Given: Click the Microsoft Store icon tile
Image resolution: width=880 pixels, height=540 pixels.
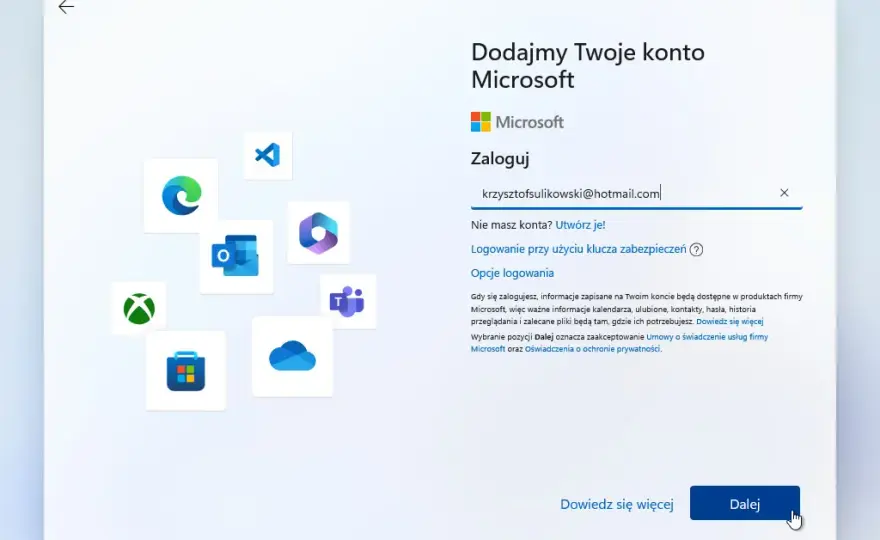Looking at the screenshot, I should click(x=186, y=370).
